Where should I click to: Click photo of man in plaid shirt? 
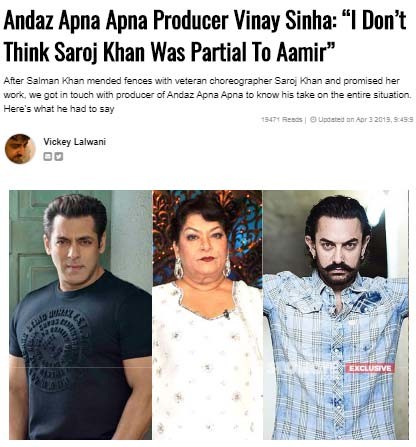(x=336, y=315)
